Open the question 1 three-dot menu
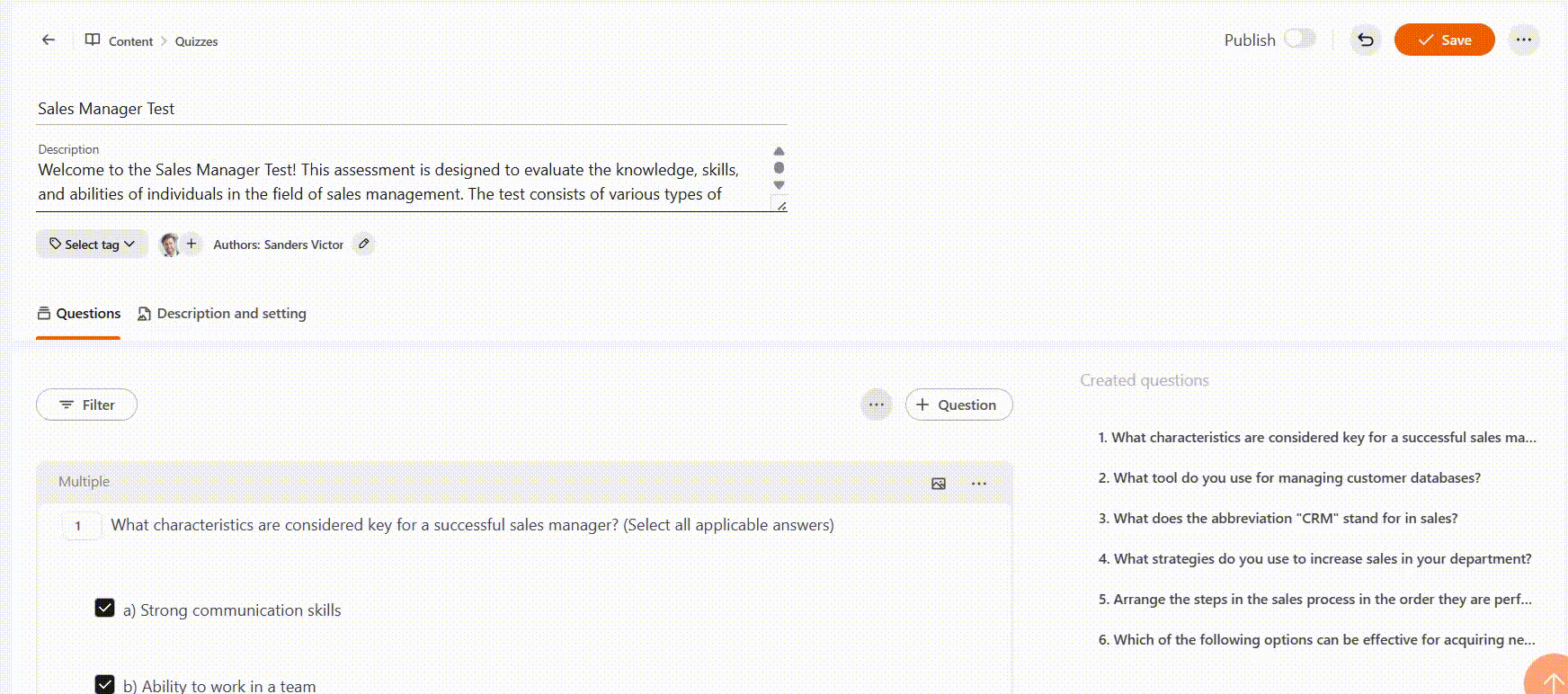The width and height of the screenshot is (1568, 694). [x=979, y=484]
